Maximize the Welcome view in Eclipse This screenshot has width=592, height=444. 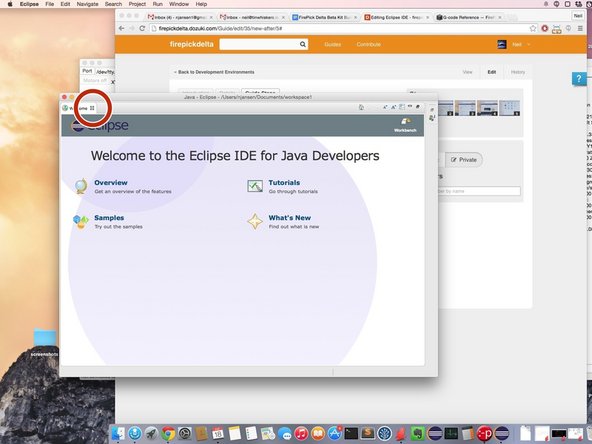coord(418,107)
